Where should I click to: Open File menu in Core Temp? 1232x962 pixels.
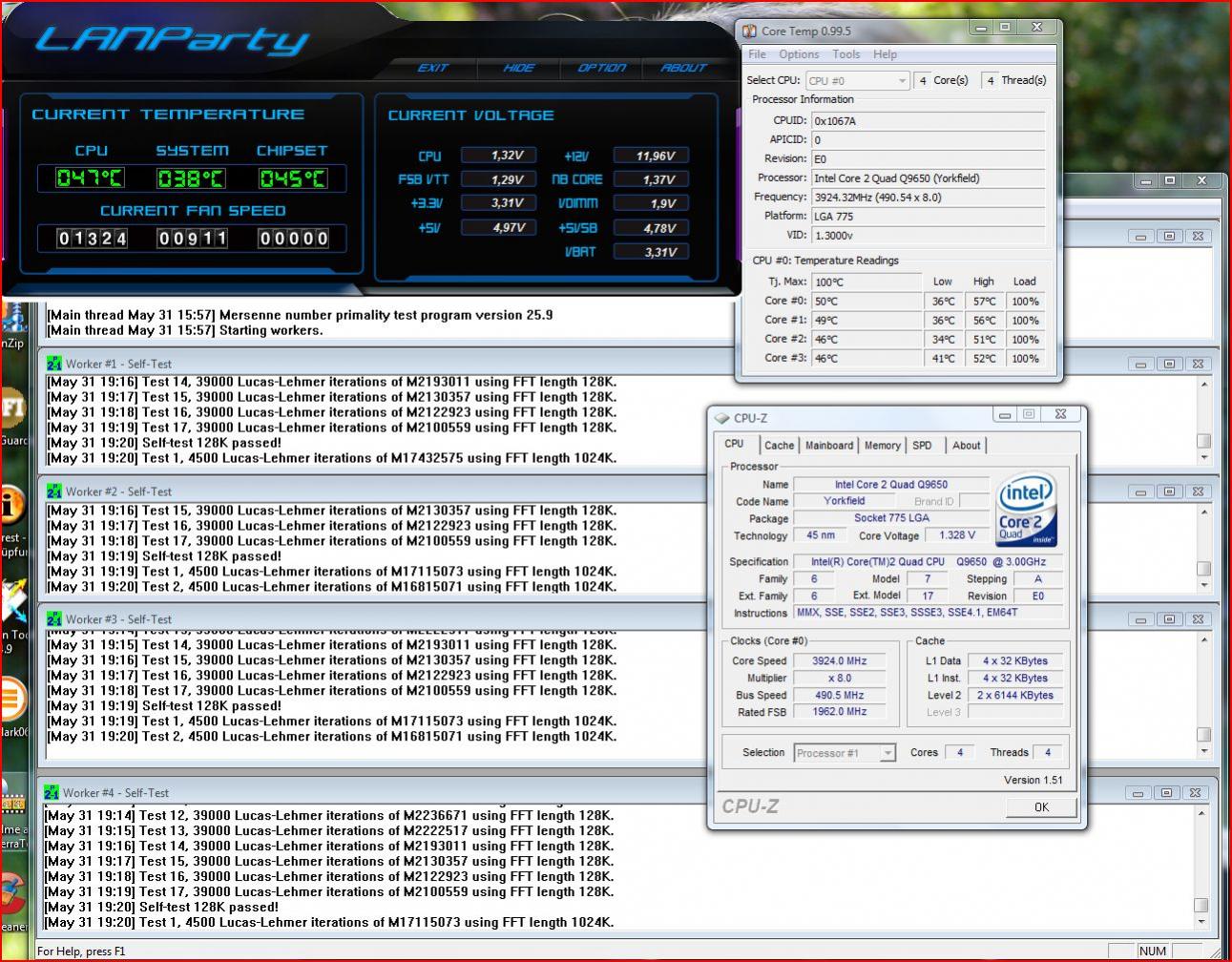758,54
